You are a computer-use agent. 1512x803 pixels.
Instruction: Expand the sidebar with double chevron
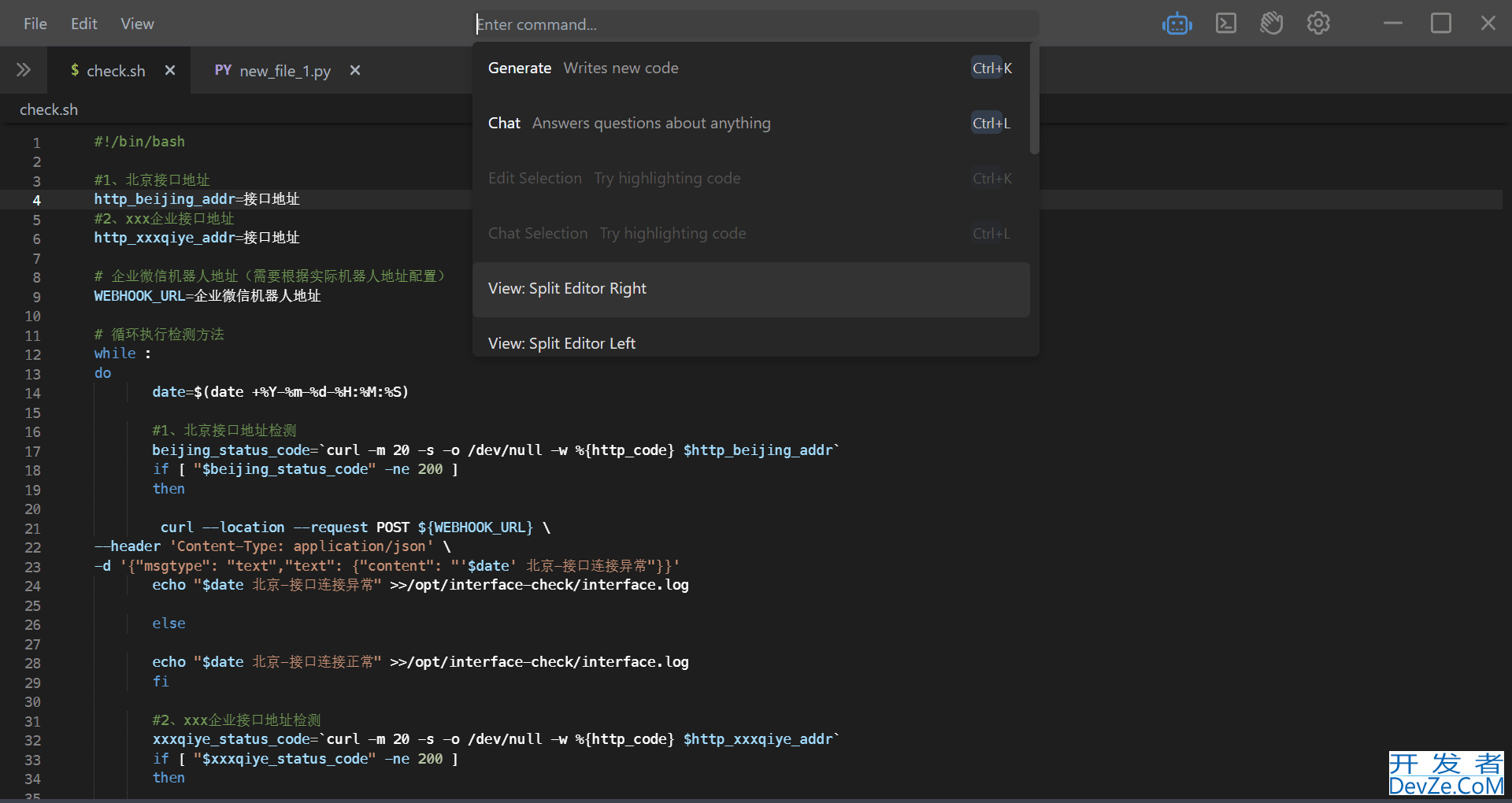tap(24, 70)
